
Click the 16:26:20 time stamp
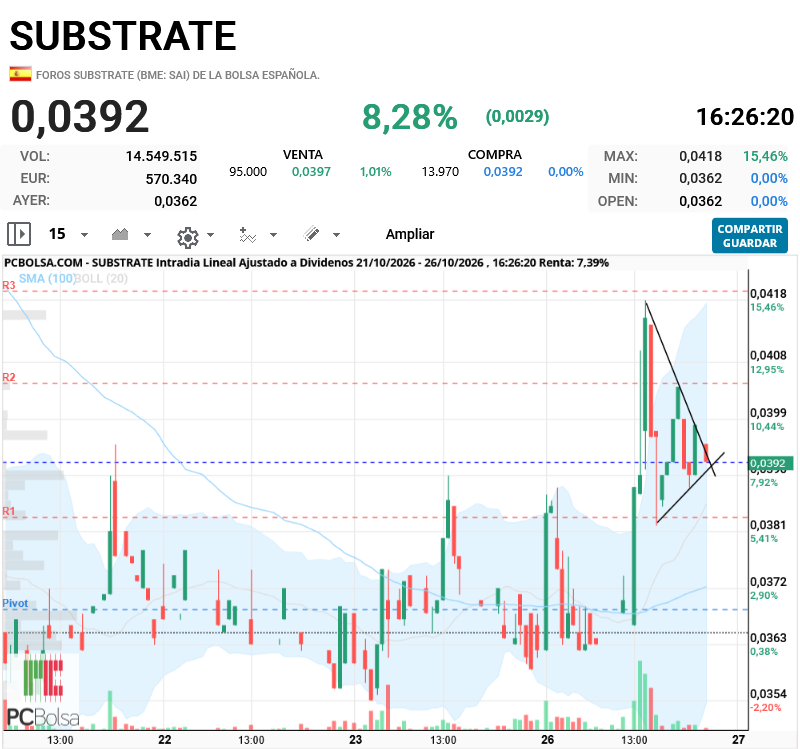[745, 117]
